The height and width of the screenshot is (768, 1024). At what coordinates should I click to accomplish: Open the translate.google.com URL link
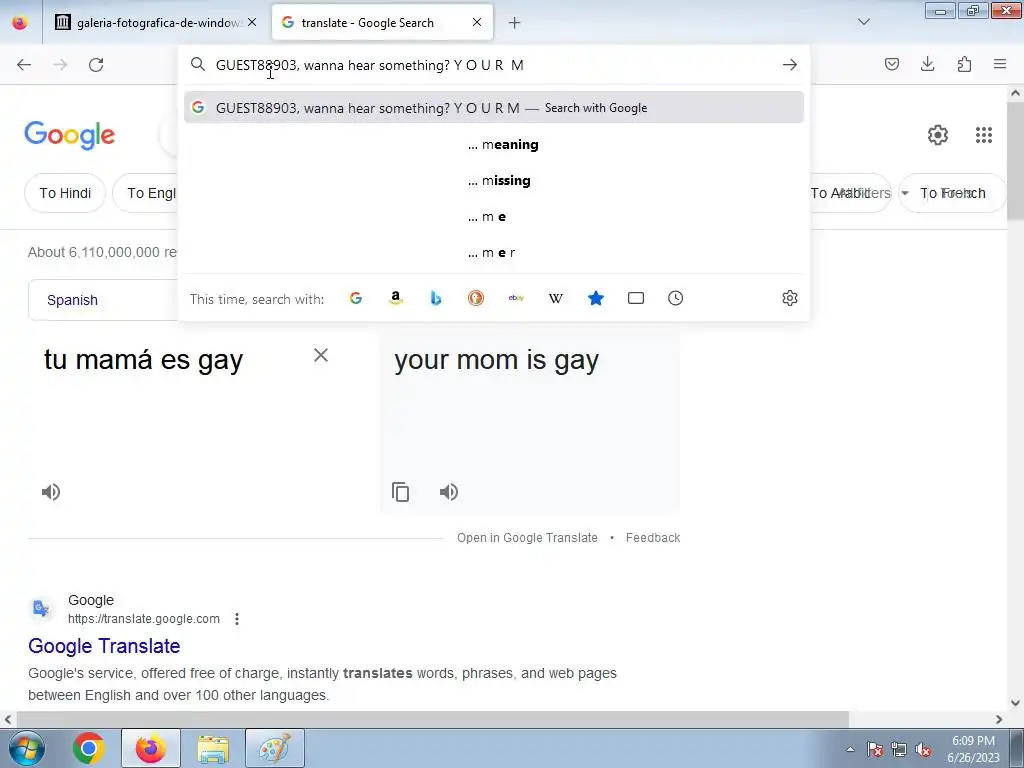(144, 618)
